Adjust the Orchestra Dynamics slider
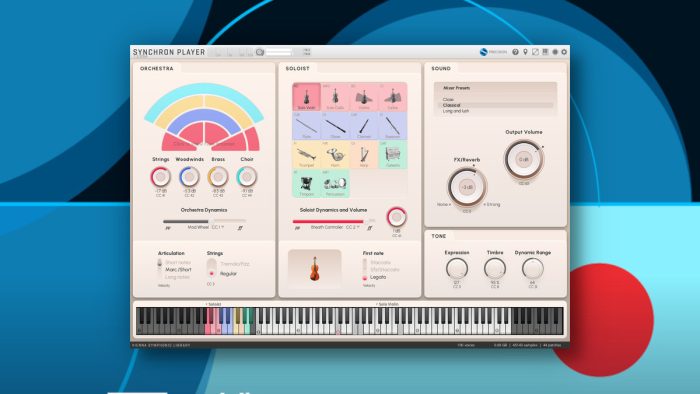Image resolution: width=700 pixels, height=394 pixels. (x=204, y=221)
